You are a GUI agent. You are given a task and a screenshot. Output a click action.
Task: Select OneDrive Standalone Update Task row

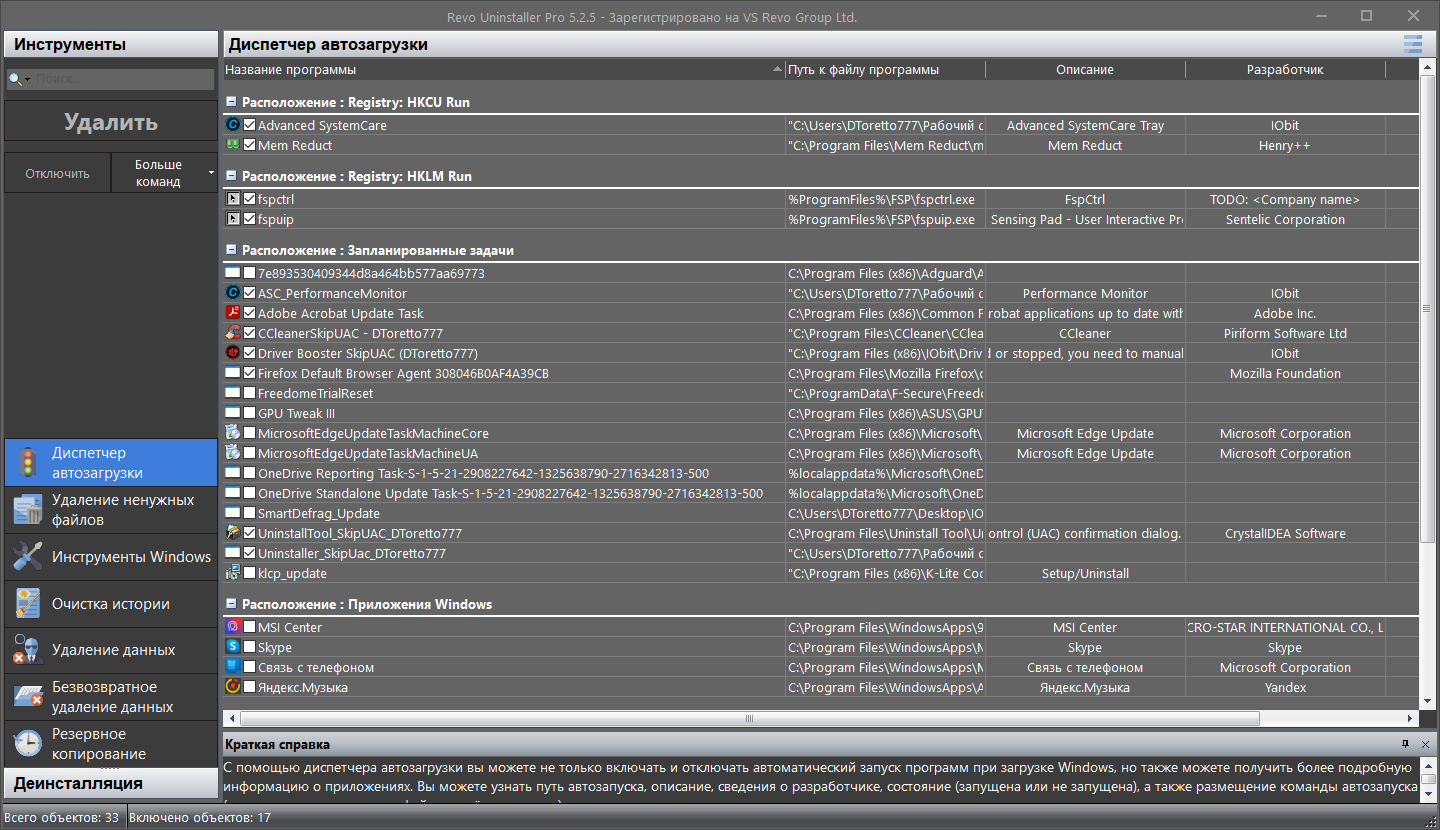[820, 493]
